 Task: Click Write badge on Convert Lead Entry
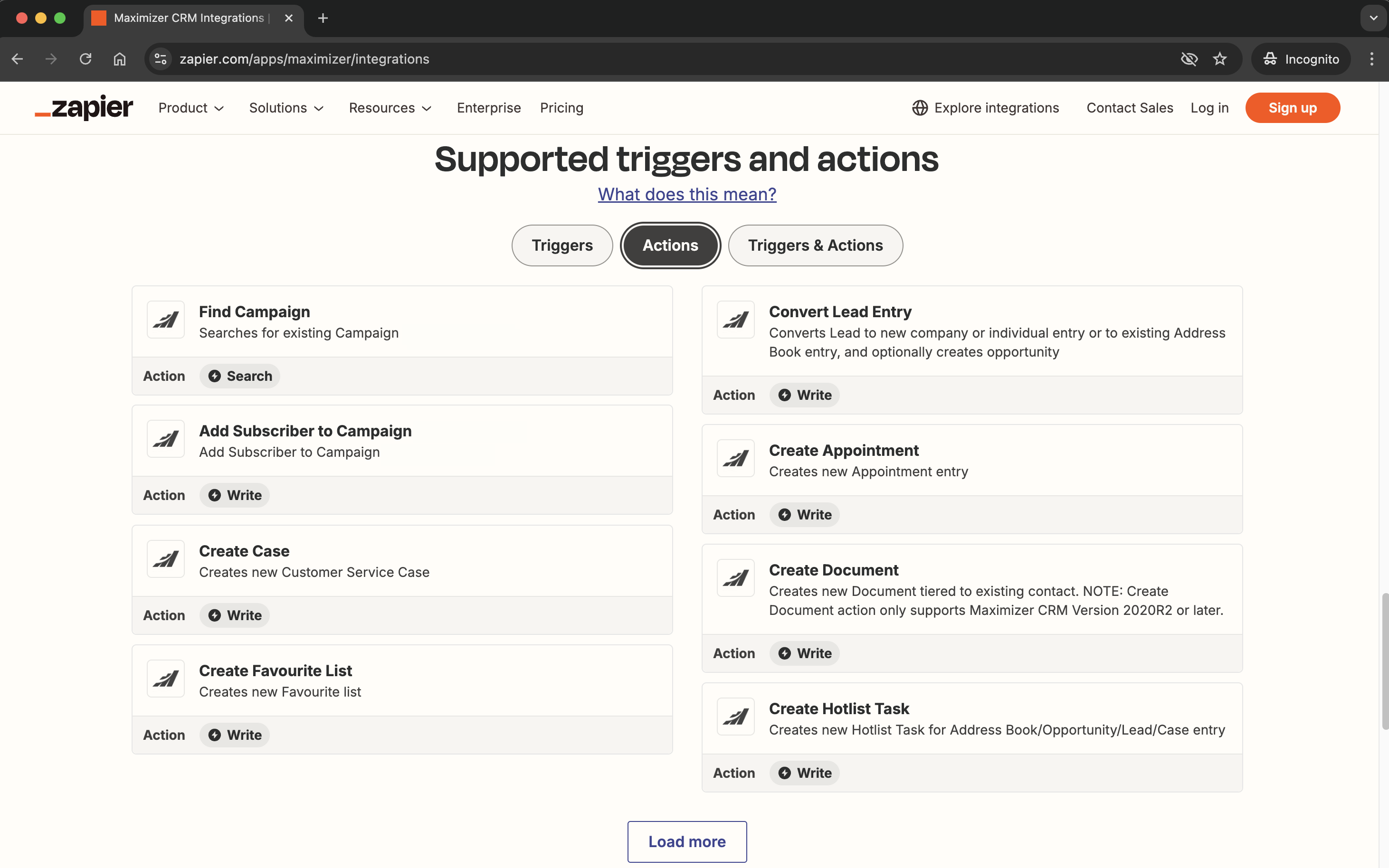point(804,395)
